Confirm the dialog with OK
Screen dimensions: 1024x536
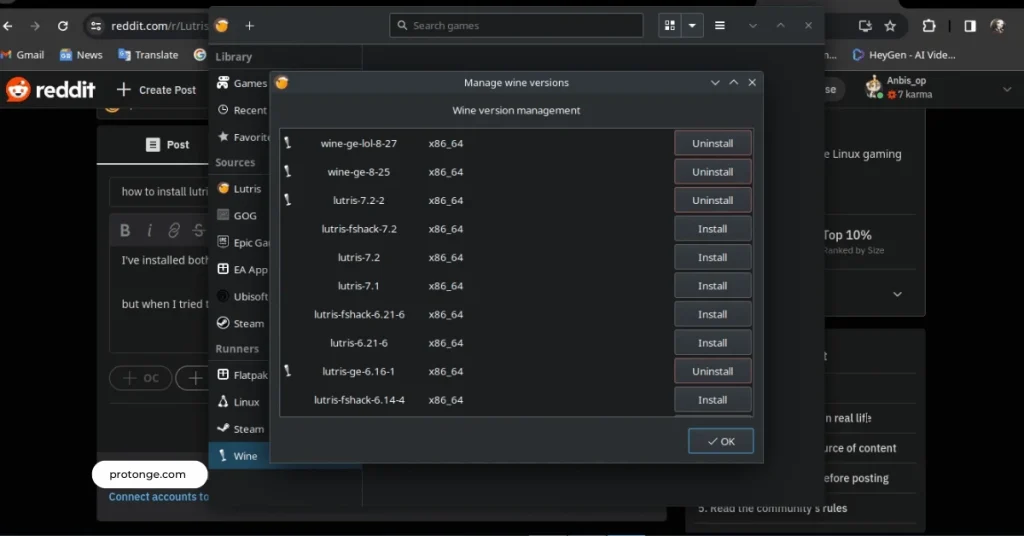(720, 441)
